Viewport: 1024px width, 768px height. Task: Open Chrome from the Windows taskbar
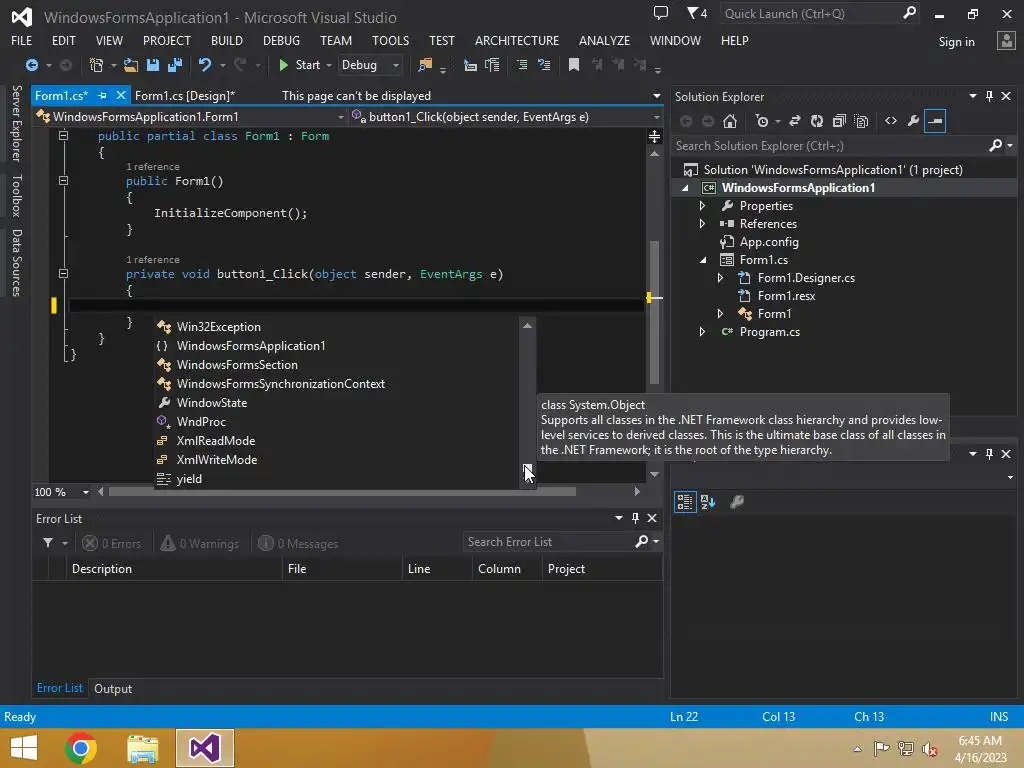coord(81,748)
